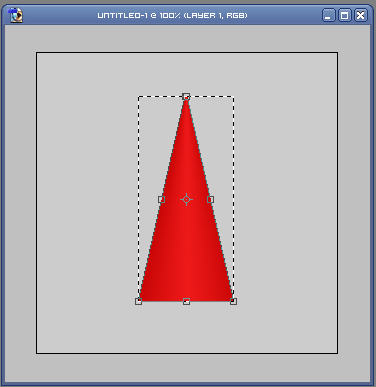Image resolution: width=376 pixels, height=387 pixels.
Task: Minimize the Untitled-1 document window
Action: (329, 15)
